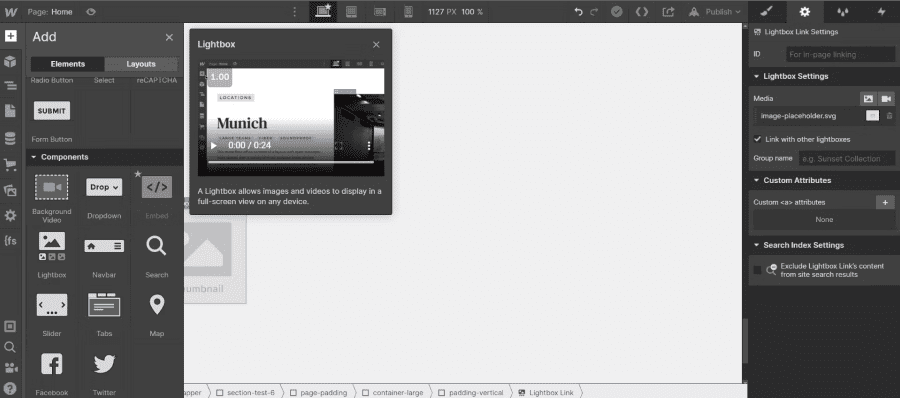Click the Undo arrow

pyautogui.click(x=579, y=11)
